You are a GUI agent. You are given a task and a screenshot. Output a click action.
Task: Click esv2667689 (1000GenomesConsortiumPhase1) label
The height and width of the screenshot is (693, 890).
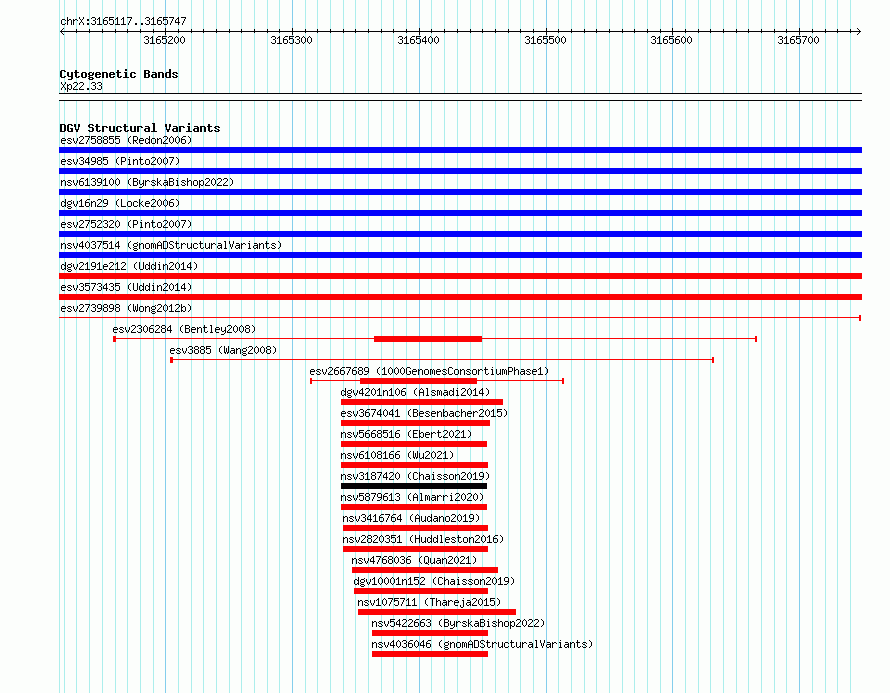pyautogui.click(x=429, y=371)
